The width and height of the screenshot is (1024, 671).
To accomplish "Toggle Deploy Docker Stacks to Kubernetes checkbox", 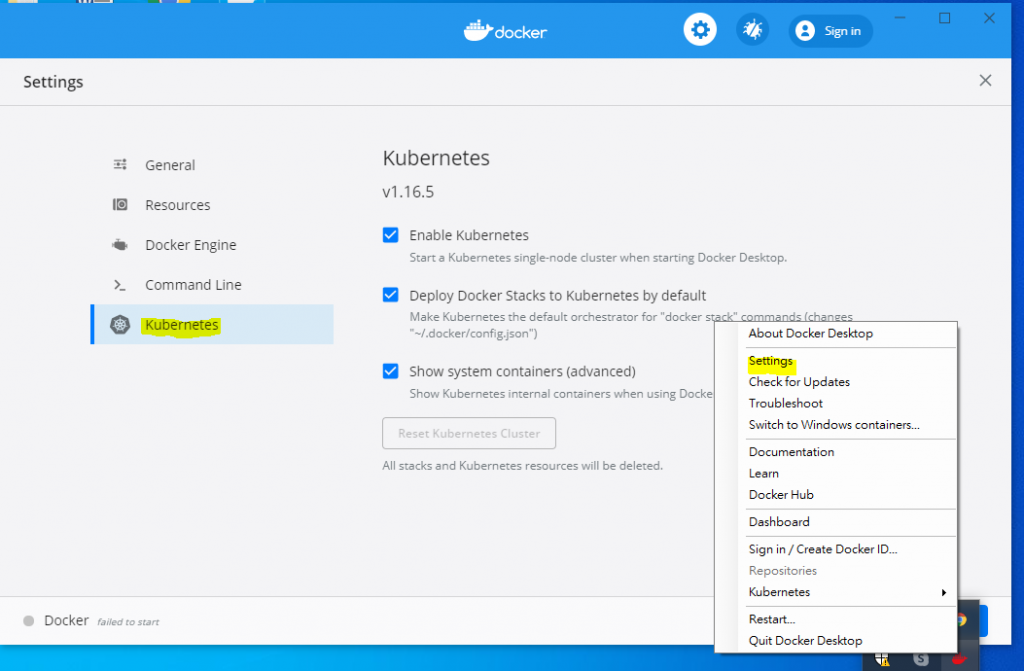I will click(x=391, y=295).
